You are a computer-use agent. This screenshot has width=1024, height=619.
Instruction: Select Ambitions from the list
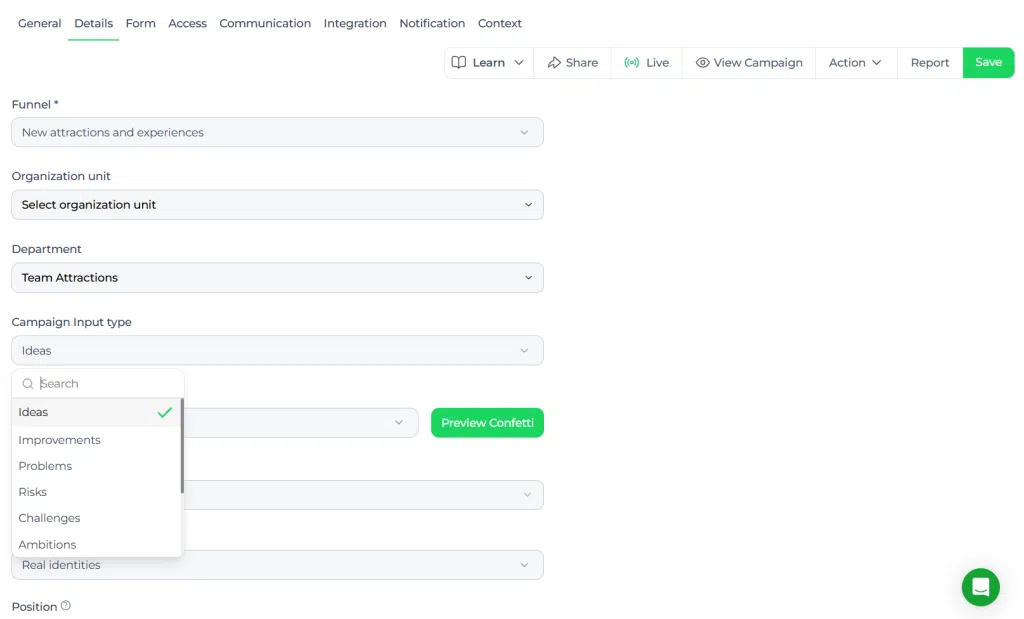(96, 545)
